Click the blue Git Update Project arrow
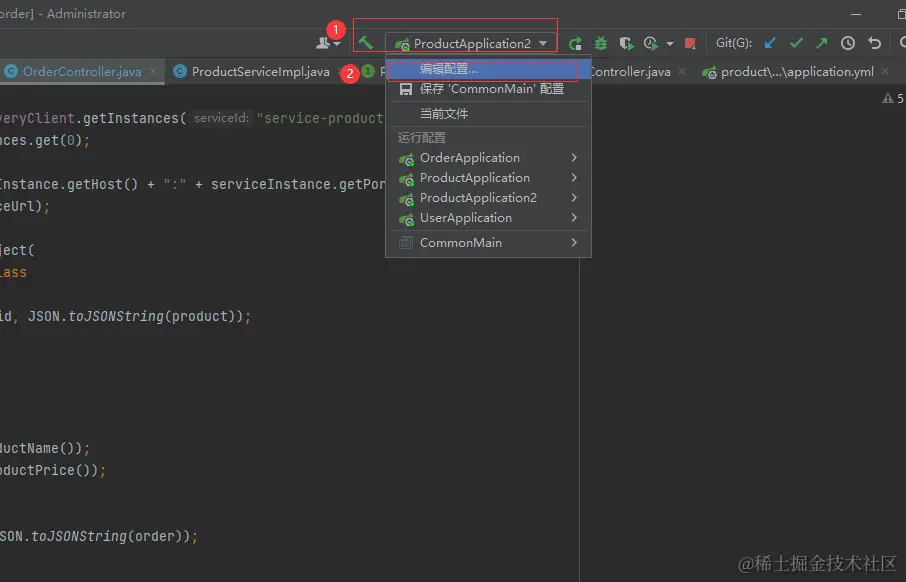906x582 pixels. click(770, 43)
